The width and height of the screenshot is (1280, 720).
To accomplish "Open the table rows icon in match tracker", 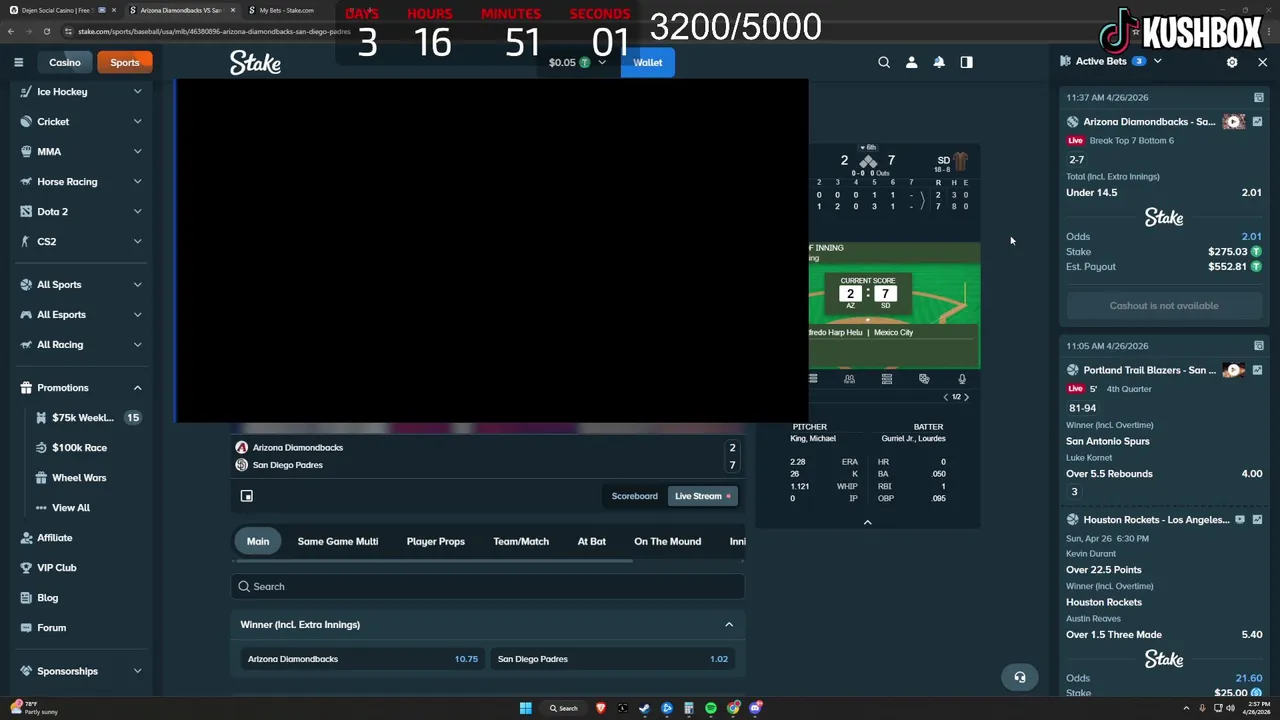I will coord(887,379).
